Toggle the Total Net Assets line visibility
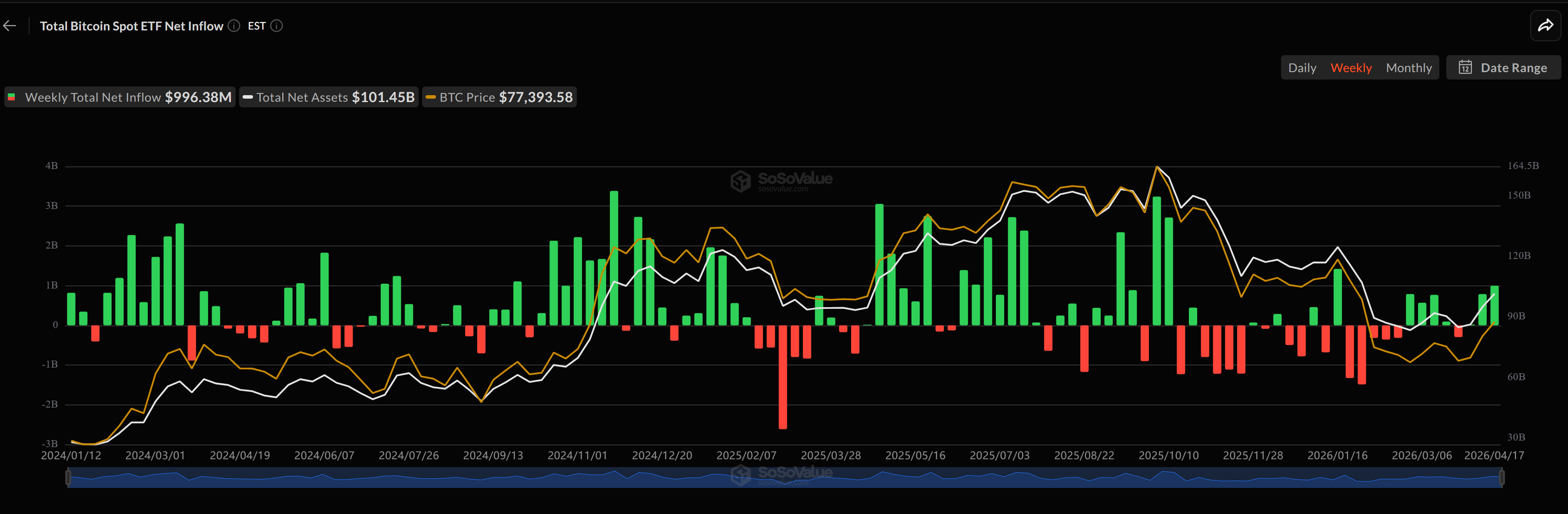The width and height of the screenshot is (1568, 514). pyautogui.click(x=329, y=97)
